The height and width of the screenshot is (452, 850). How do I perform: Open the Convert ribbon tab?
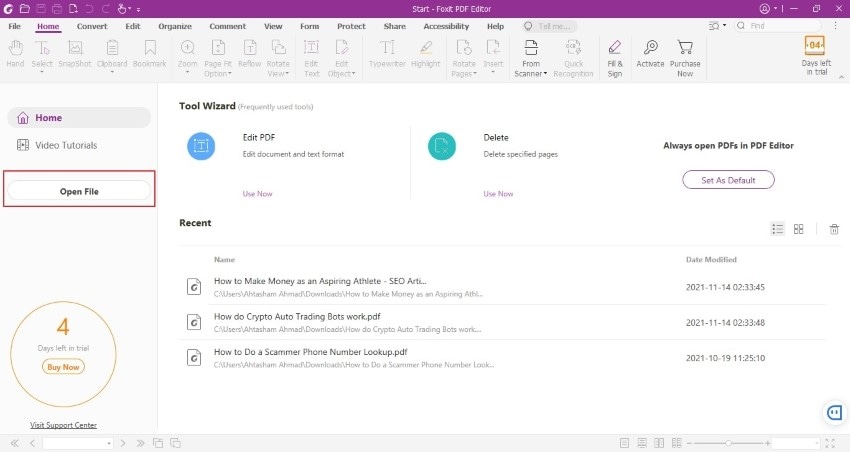(x=92, y=26)
